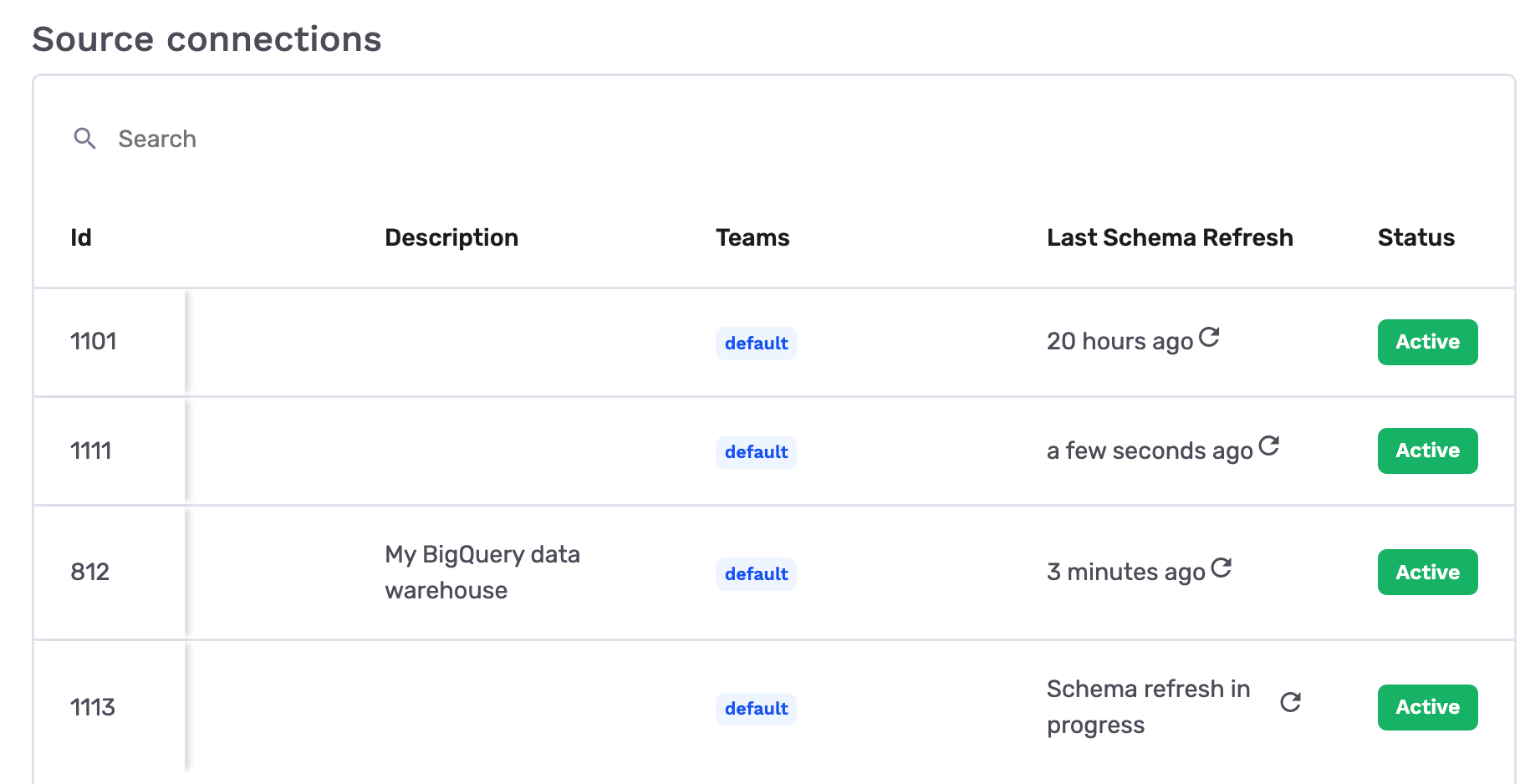Click Active status of connection 1111
Image resolution: width=1525 pixels, height=784 pixels.
[1427, 451]
